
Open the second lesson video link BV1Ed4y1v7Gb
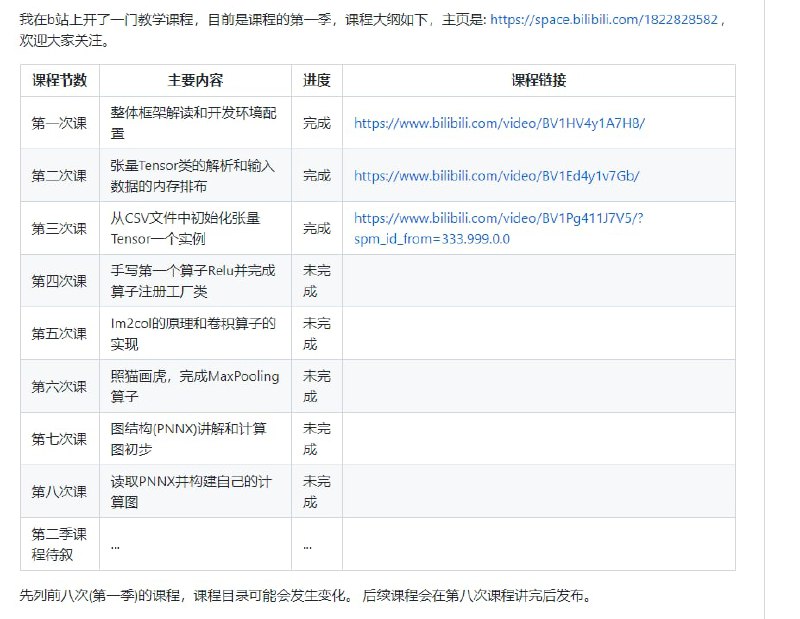497,175
